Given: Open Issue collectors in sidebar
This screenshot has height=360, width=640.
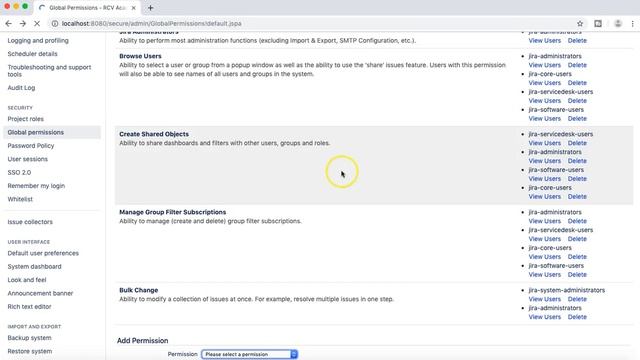Looking at the screenshot, I should pos(30,222).
